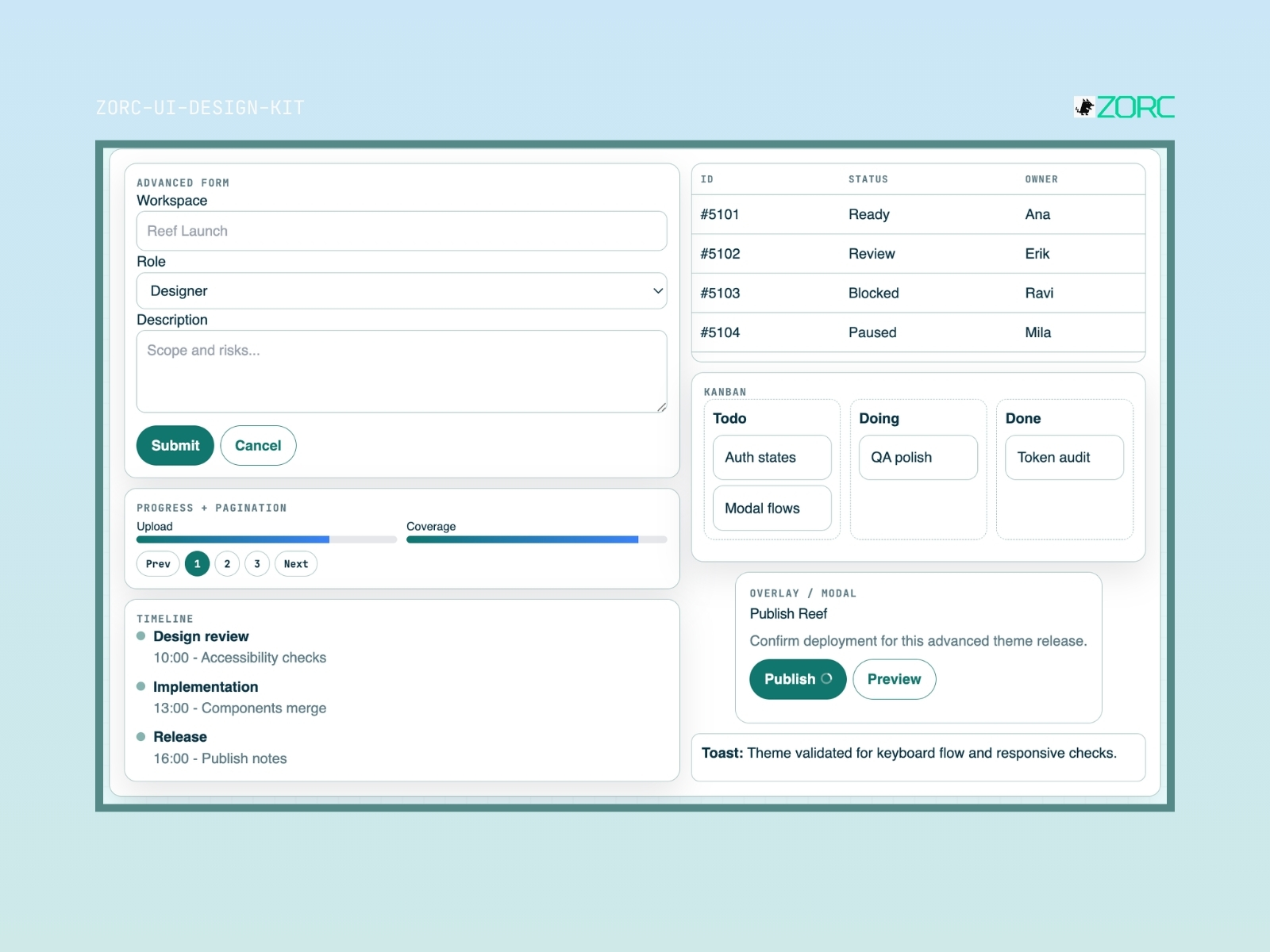This screenshot has height=952, width=1270.
Task: Click the Review status cell
Action: coord(872,254)
